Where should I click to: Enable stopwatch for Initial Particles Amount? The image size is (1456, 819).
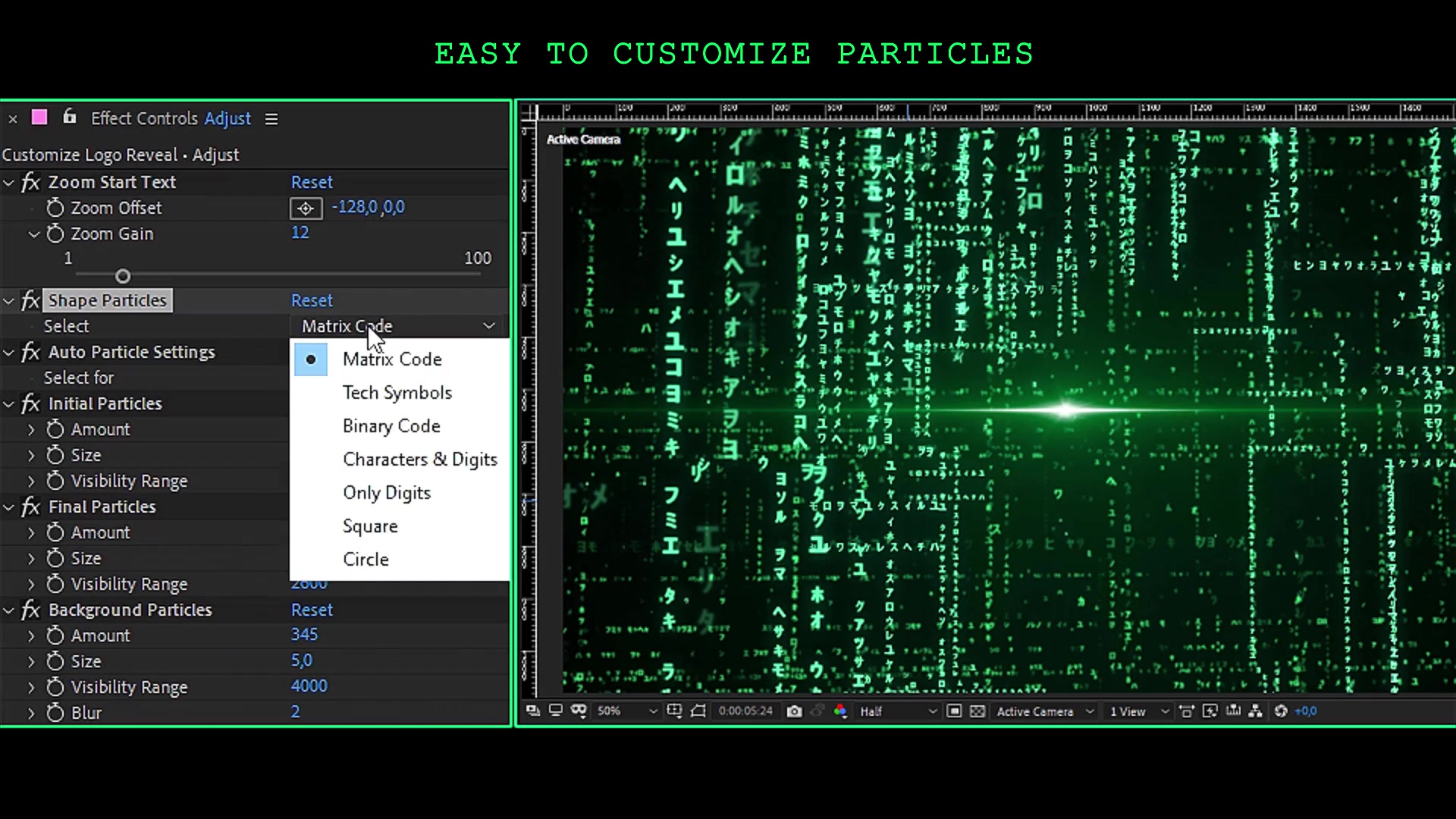(x=55, y=429)
